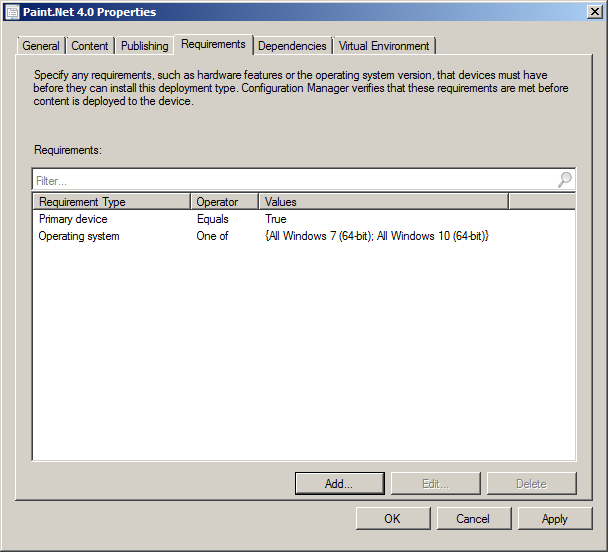Click the Edit... button
608x552 pixels.
point(435,483)
